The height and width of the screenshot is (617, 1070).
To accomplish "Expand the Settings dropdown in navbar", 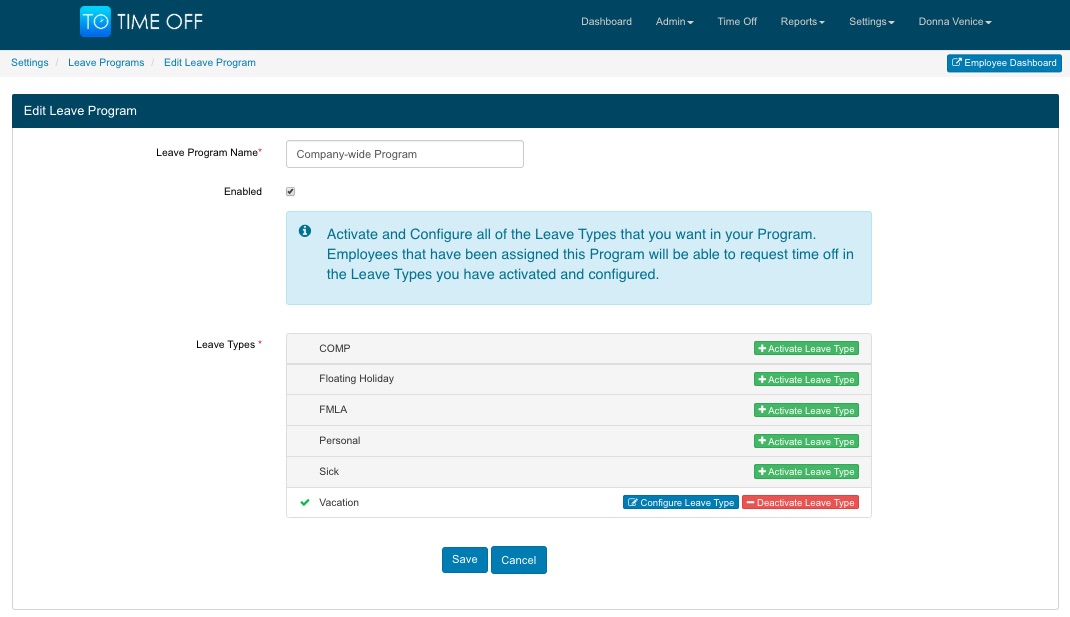I will click(x=871, y=22).
